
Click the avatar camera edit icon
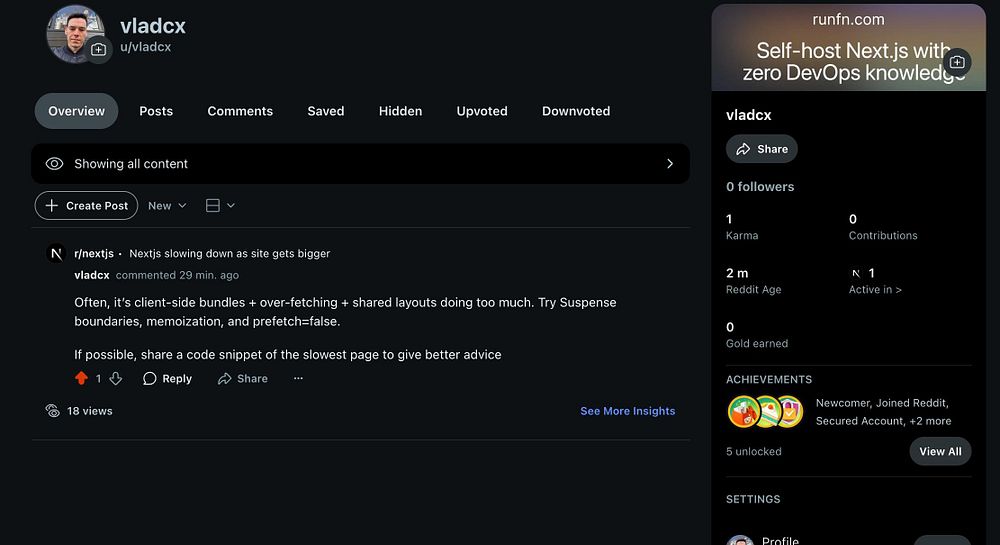98,50
